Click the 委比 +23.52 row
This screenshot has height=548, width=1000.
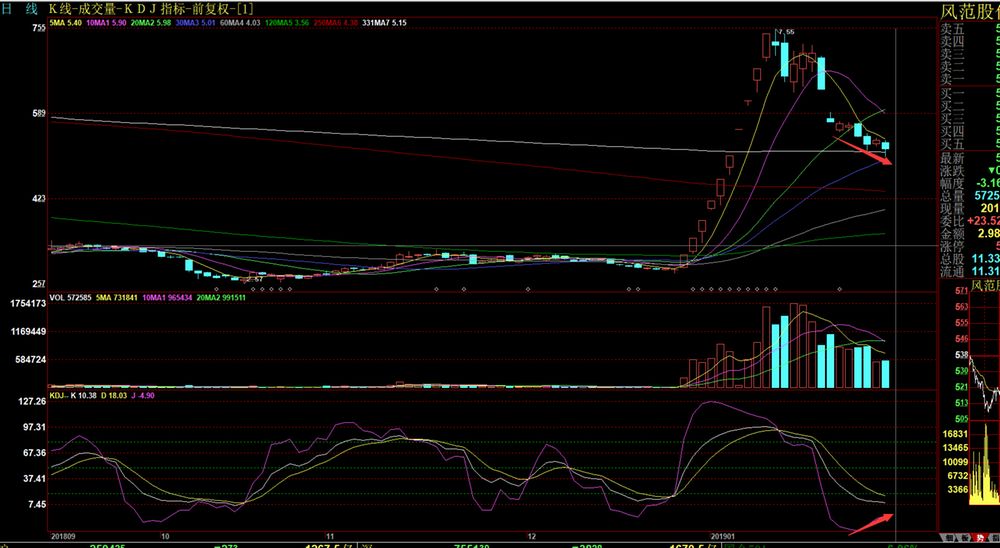tap(970, 221)
